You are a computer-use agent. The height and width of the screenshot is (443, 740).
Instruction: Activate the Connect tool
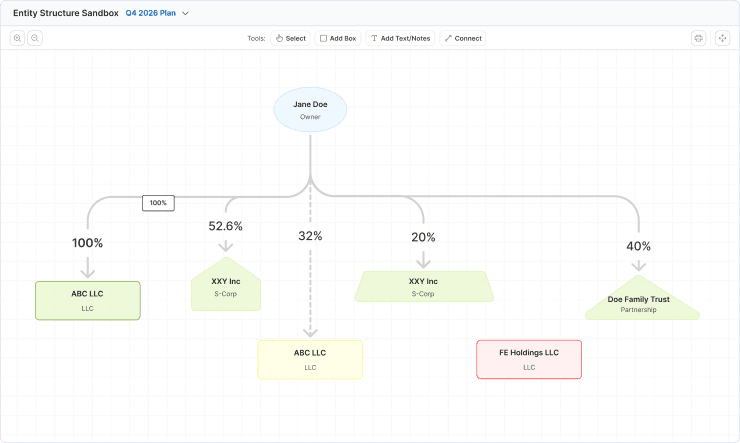click(x=462, y=38)
